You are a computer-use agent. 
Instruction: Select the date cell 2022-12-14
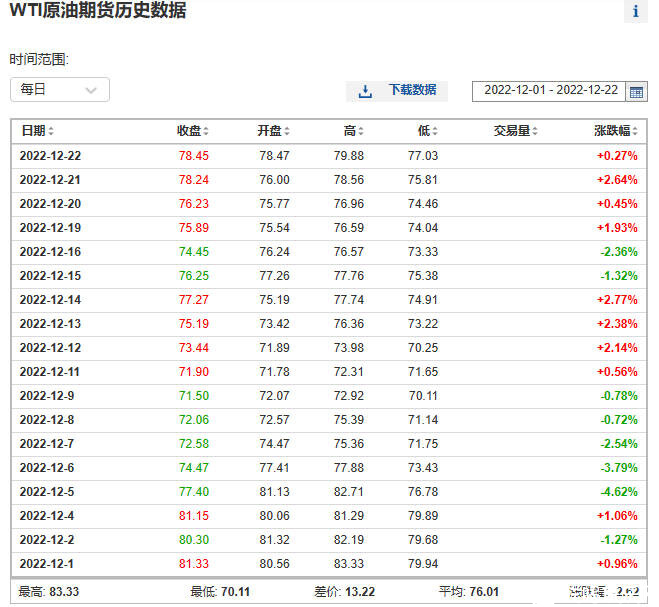(x=50, y=300)
